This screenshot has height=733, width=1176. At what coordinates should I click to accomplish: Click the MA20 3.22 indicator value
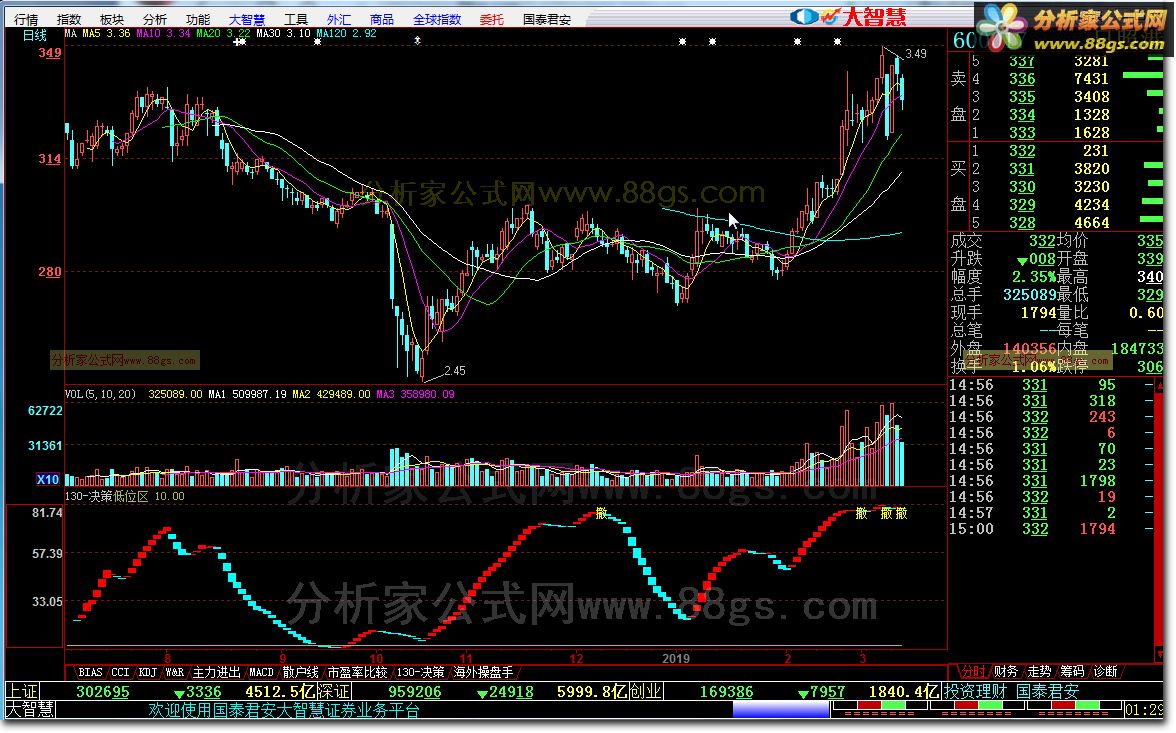pos(223,34)
